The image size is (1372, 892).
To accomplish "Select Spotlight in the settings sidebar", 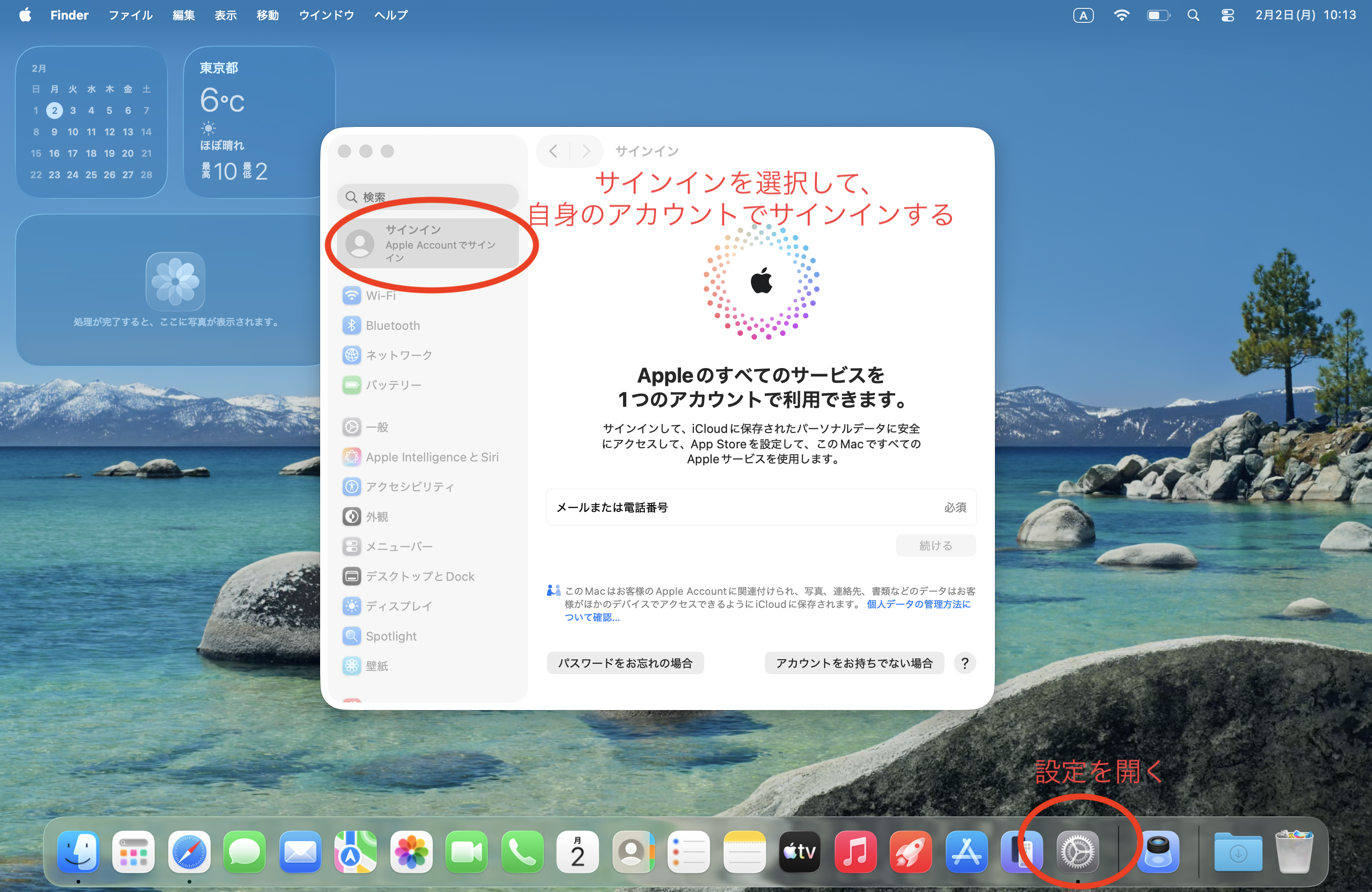I will [428, 636].
